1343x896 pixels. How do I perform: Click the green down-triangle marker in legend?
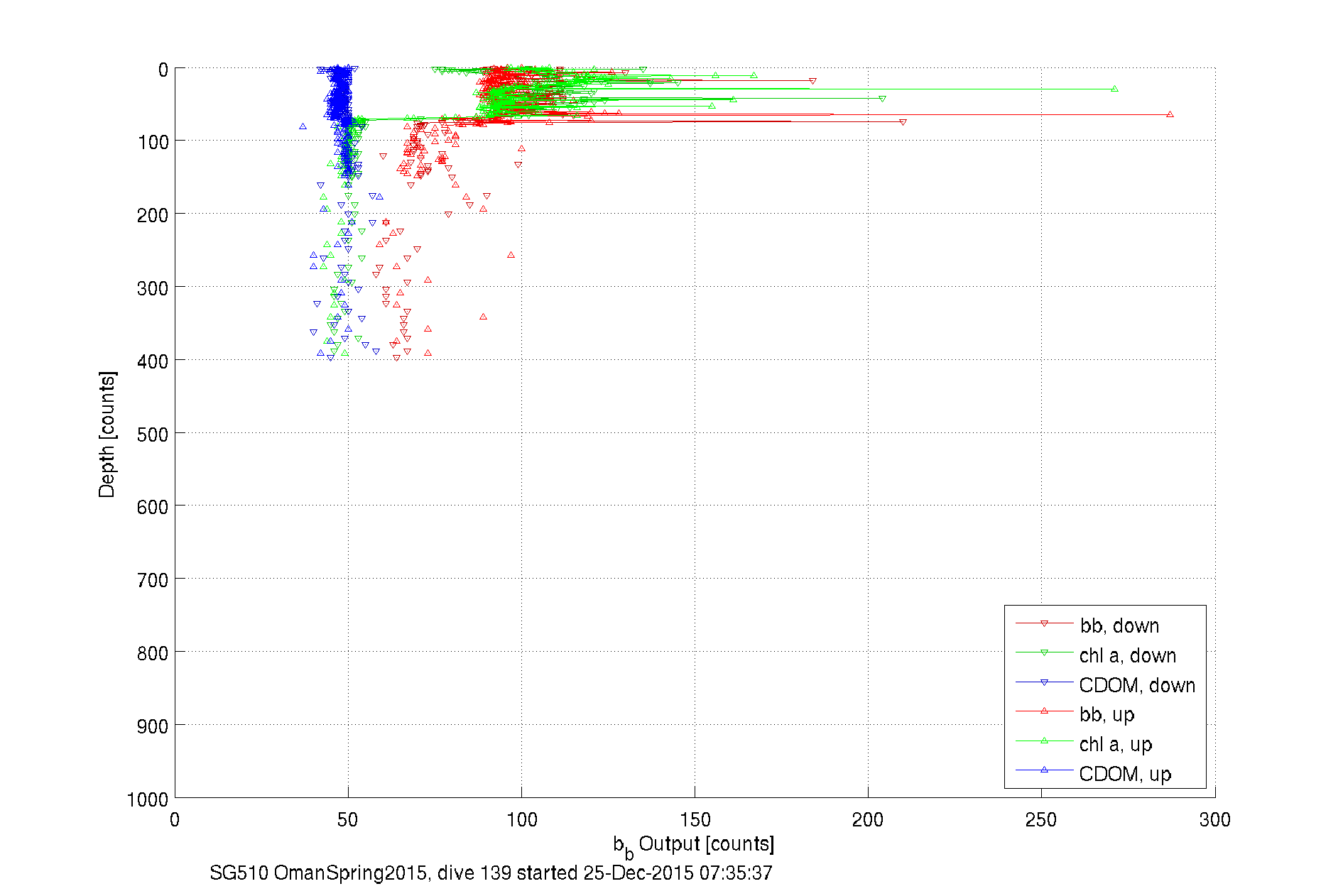tap(1044, 652)
